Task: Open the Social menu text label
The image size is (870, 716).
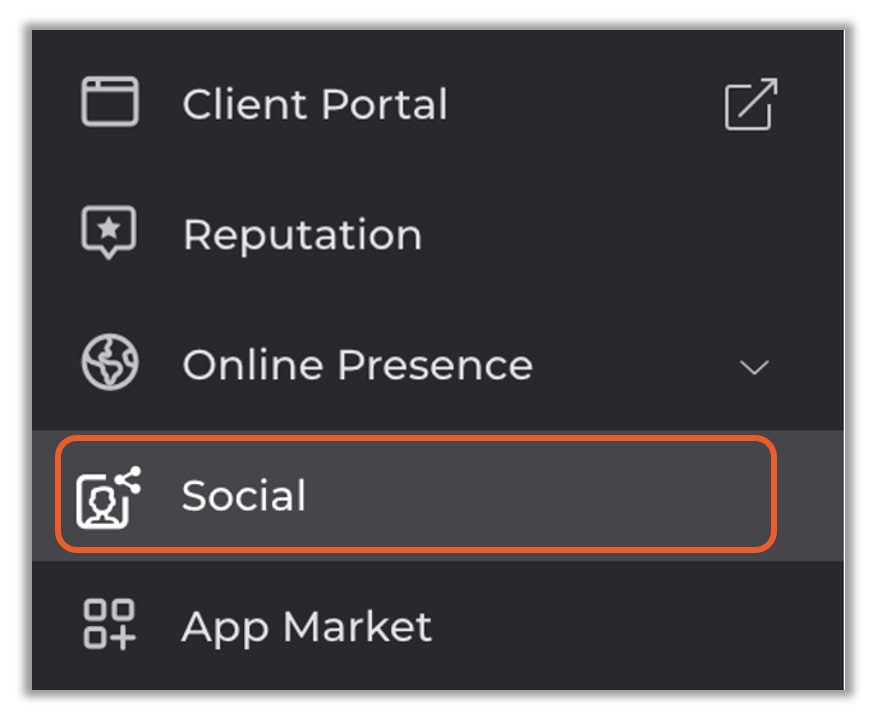Action: [244, 495]
